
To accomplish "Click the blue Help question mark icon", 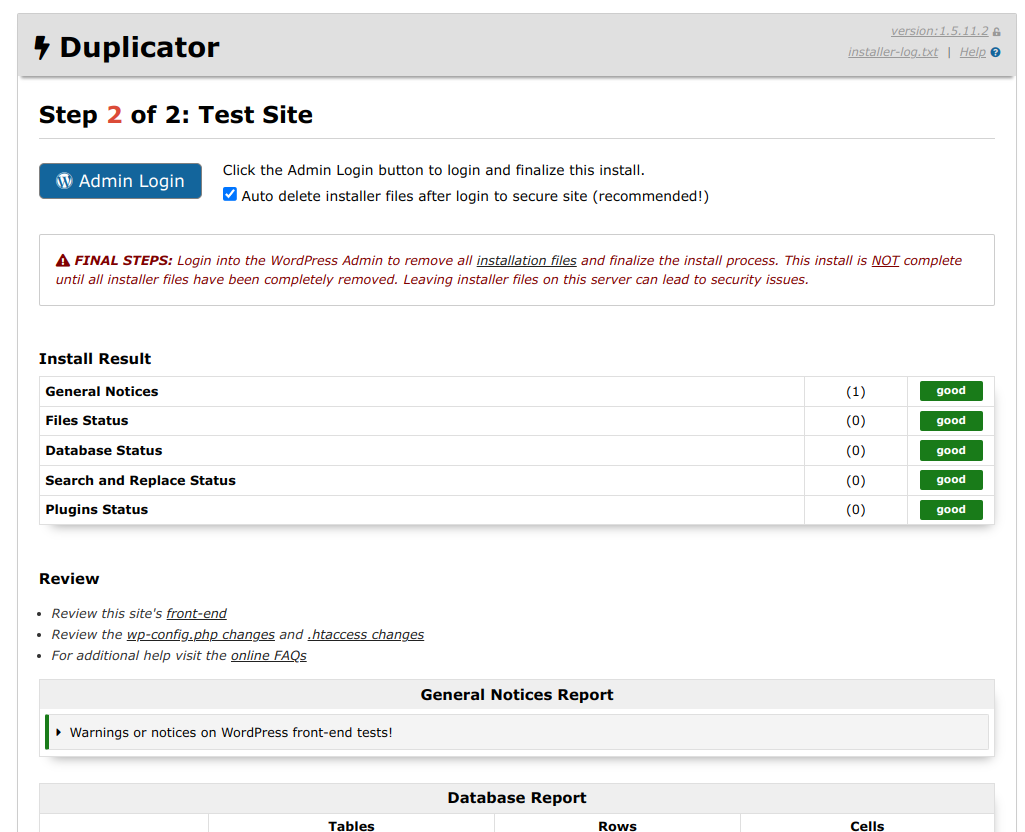I will click(996, 53).
